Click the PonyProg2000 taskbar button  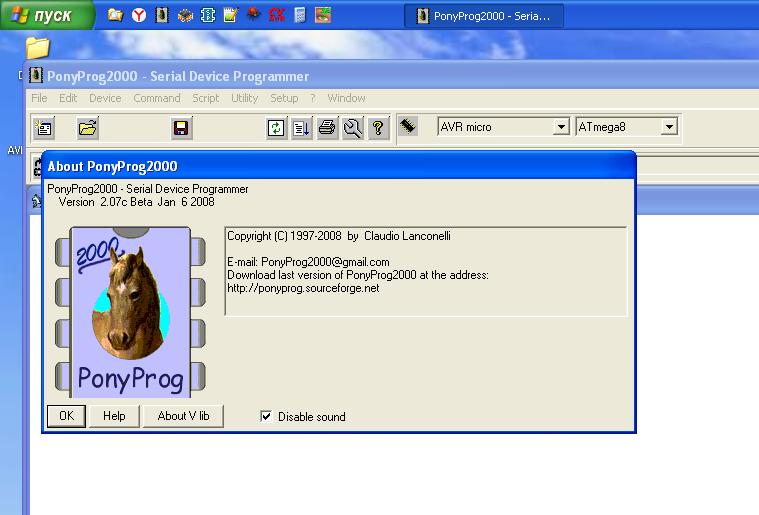(484, 16)
